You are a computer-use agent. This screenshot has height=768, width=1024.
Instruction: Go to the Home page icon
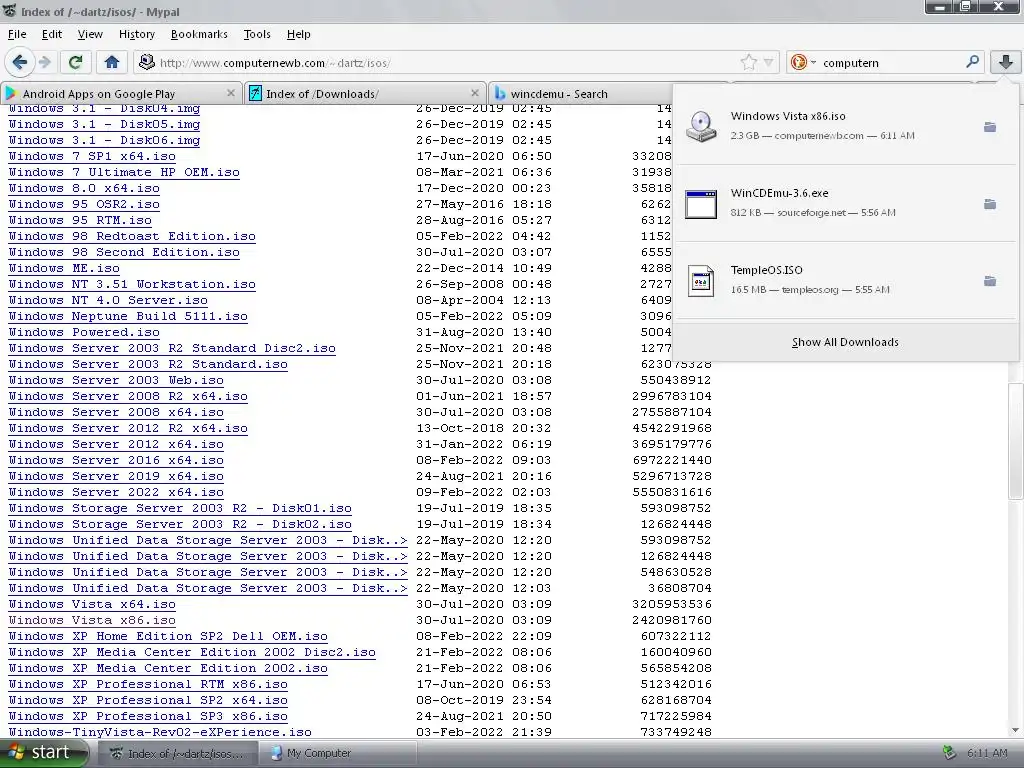[112, 63]
